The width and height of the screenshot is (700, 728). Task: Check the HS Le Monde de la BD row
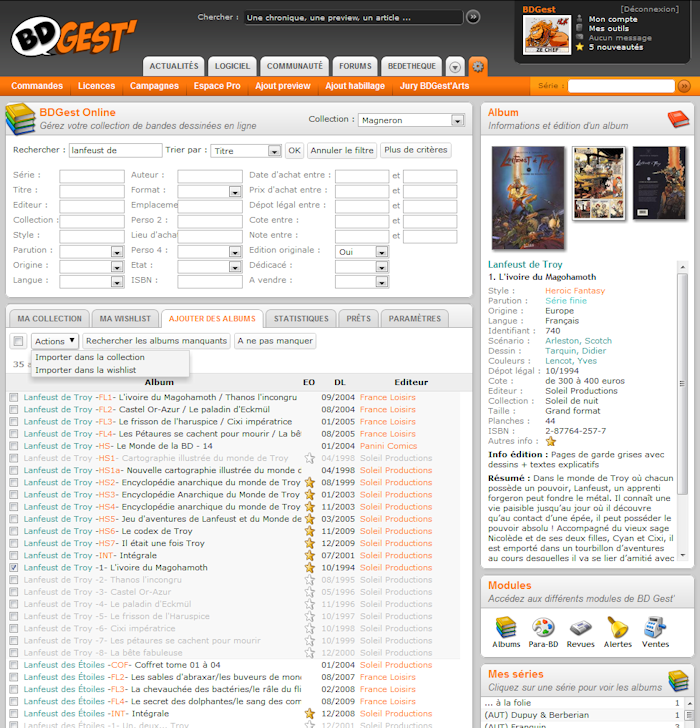[x=14, y=446]
